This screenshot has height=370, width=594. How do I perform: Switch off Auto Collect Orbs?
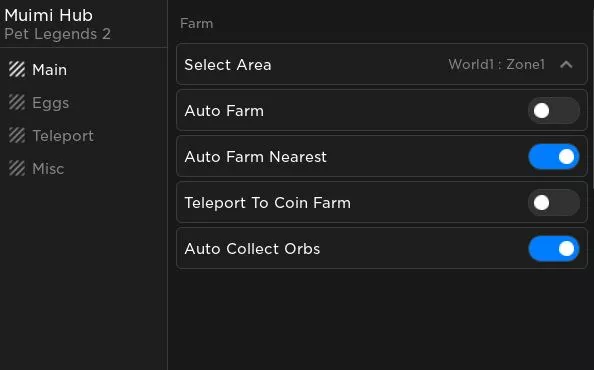554,249
